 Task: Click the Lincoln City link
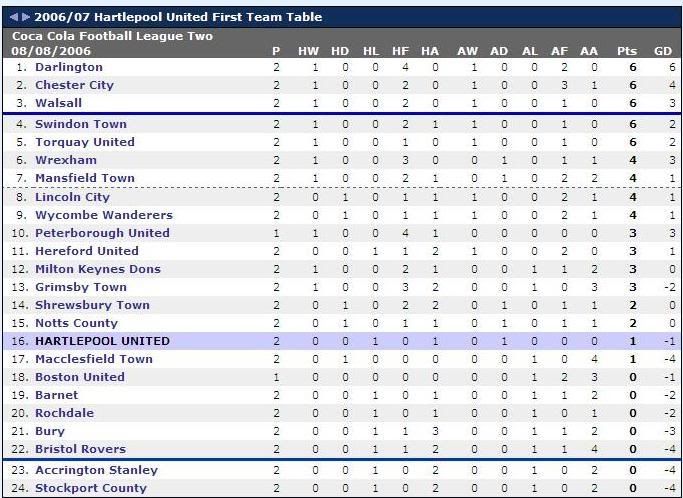pos(72,197)
